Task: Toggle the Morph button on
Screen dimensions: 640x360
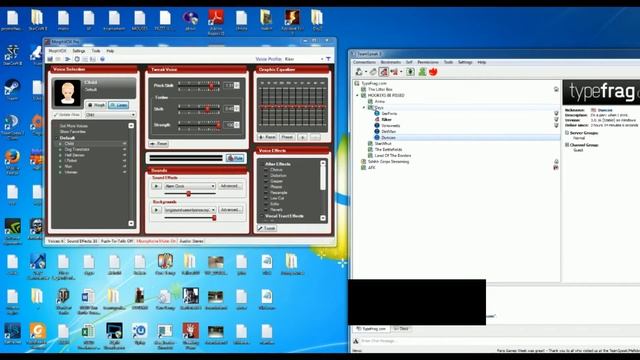Action: [x=97, y=105]
